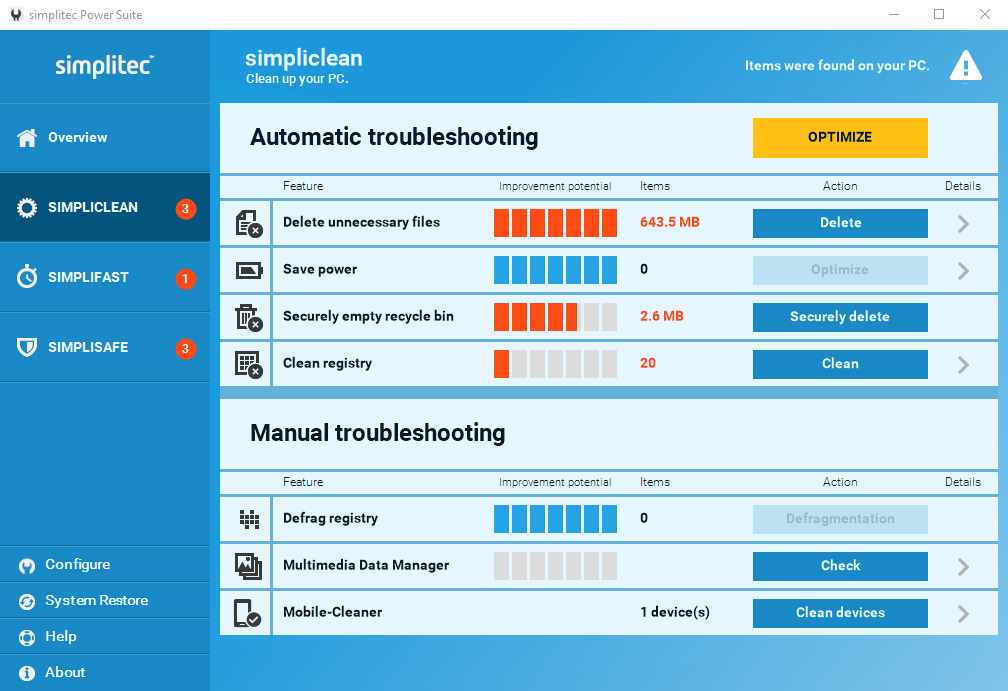Click the blue improvement bar for Defrag registry
The height and width of the screenshot is (691, 1008).
[x=555, y=519]
